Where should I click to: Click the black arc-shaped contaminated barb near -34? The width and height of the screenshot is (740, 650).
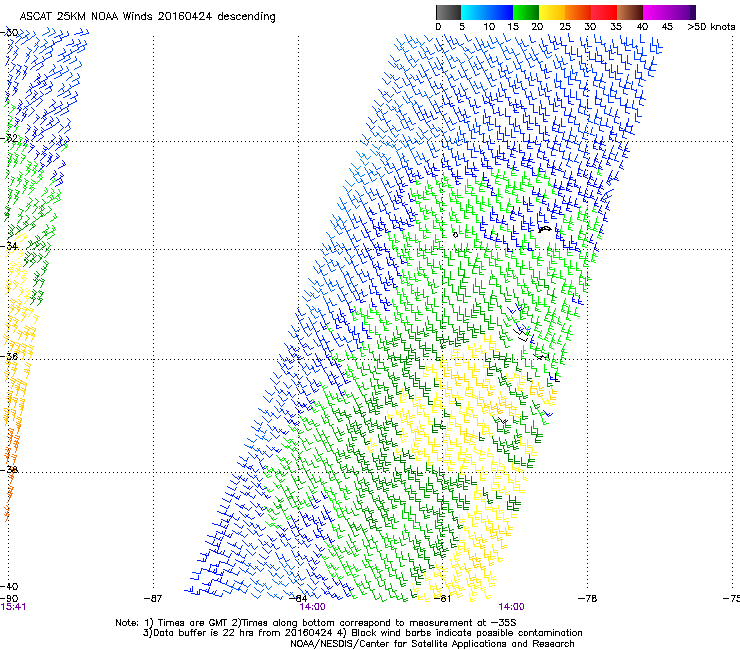tap(545, 229)
